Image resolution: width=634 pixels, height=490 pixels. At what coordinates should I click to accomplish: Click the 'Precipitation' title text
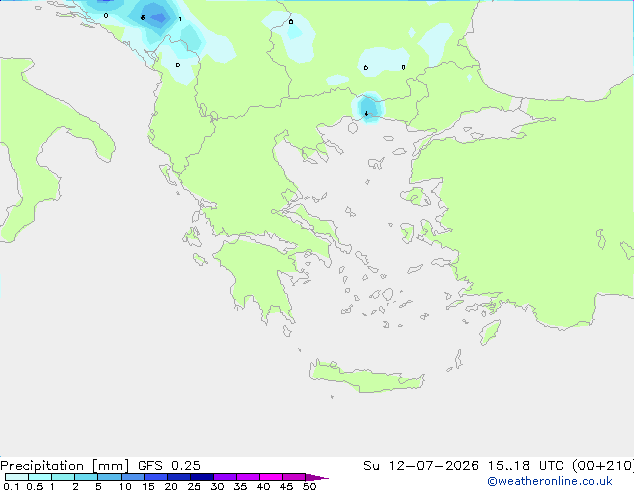[x=42, y=466]
